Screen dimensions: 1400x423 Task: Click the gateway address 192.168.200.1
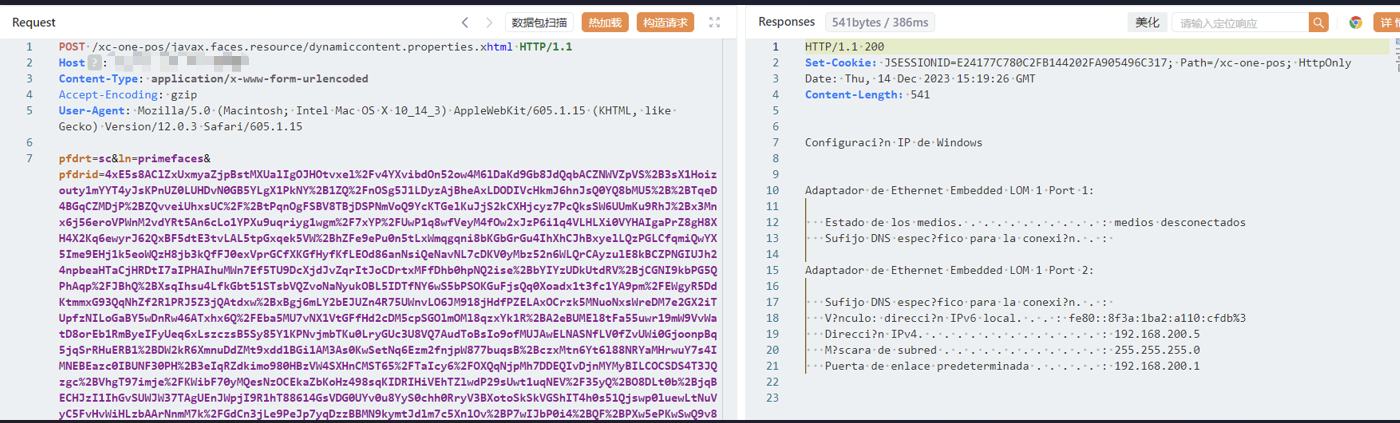pos(1158,367)
